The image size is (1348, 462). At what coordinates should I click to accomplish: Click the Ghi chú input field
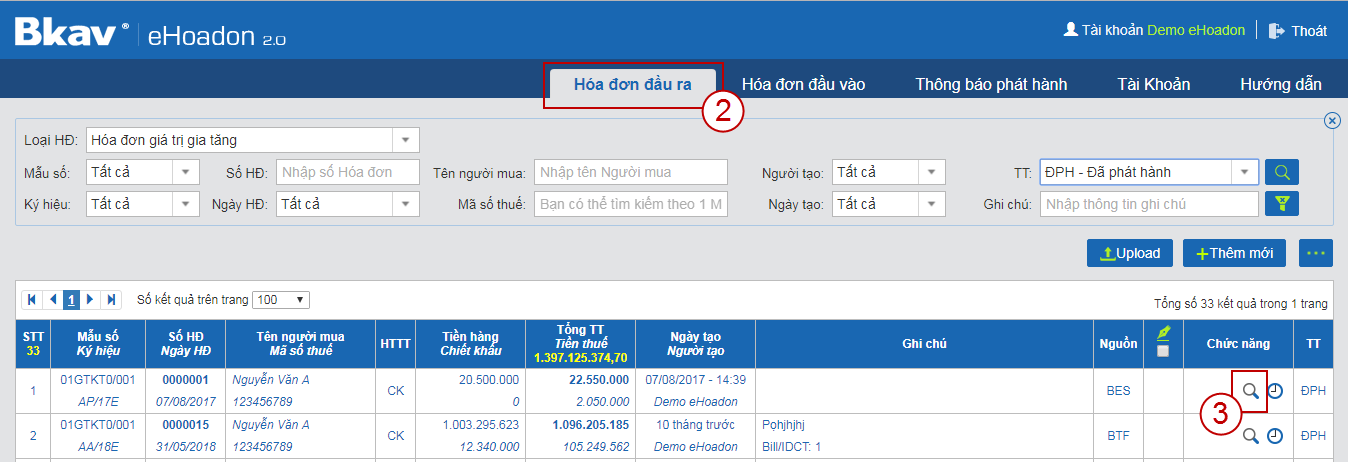1149,204
